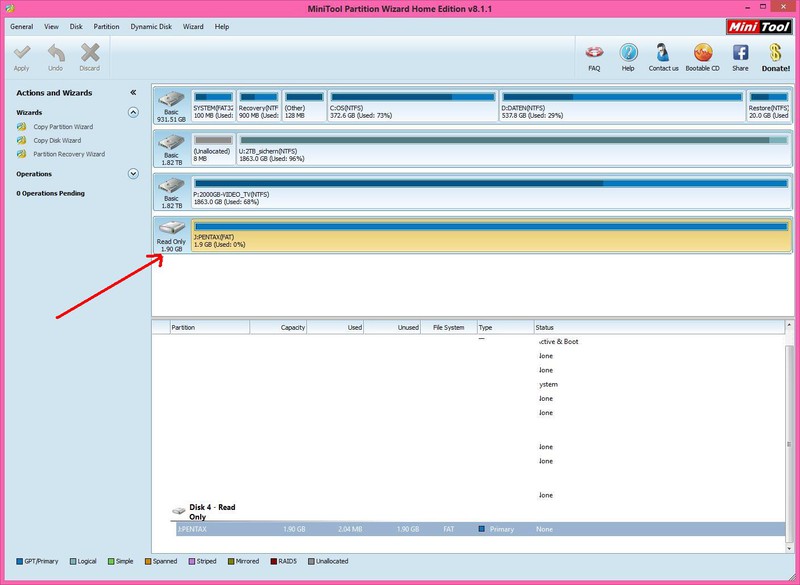Open the Dynamic Disk menu
800x585 pixels.
click(x=151, y=27)
